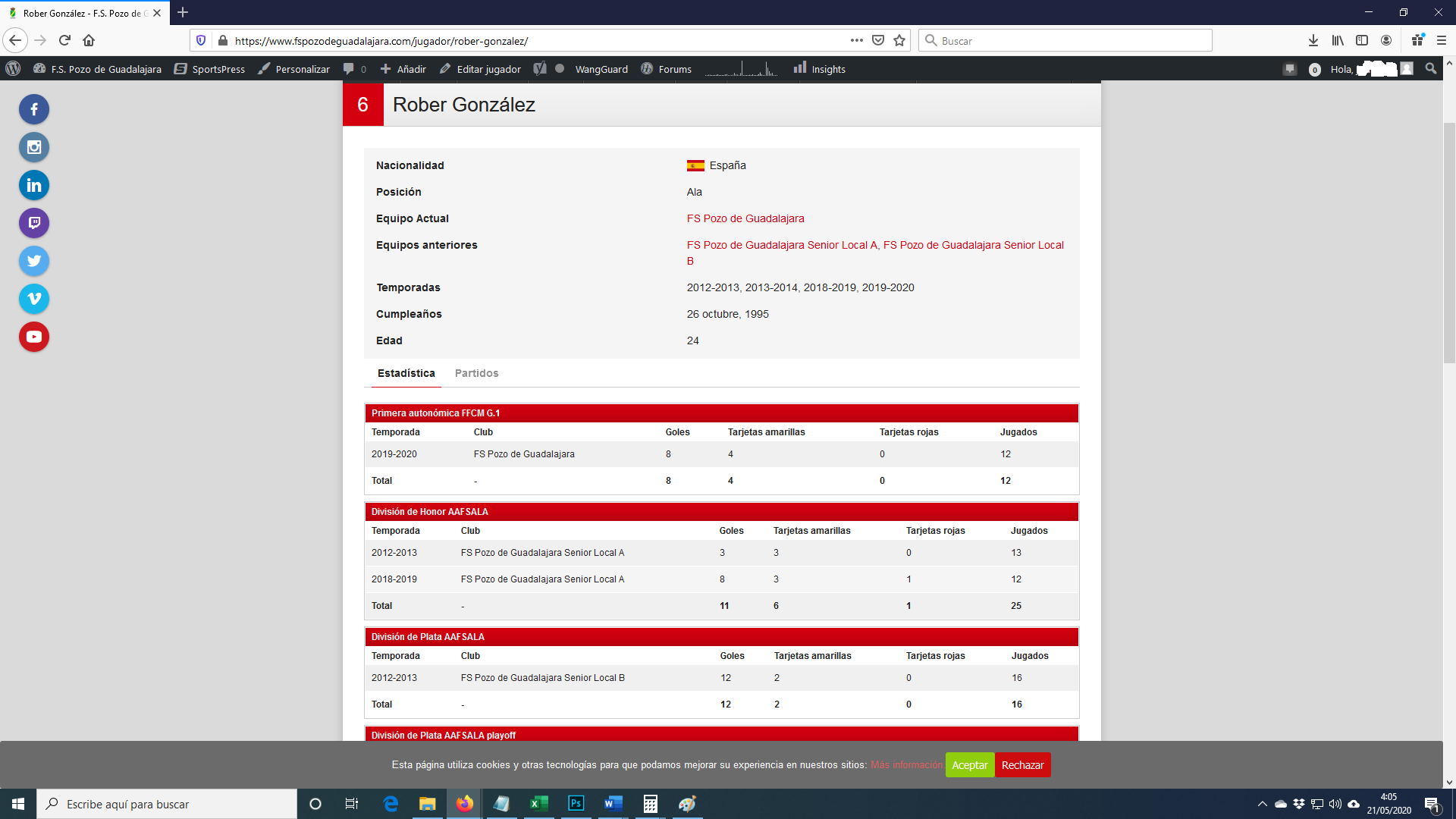The height and width of the screenshot is (819, 1456).
Task: Open the YouTube sidebar icon
Action: pos(34,337)
